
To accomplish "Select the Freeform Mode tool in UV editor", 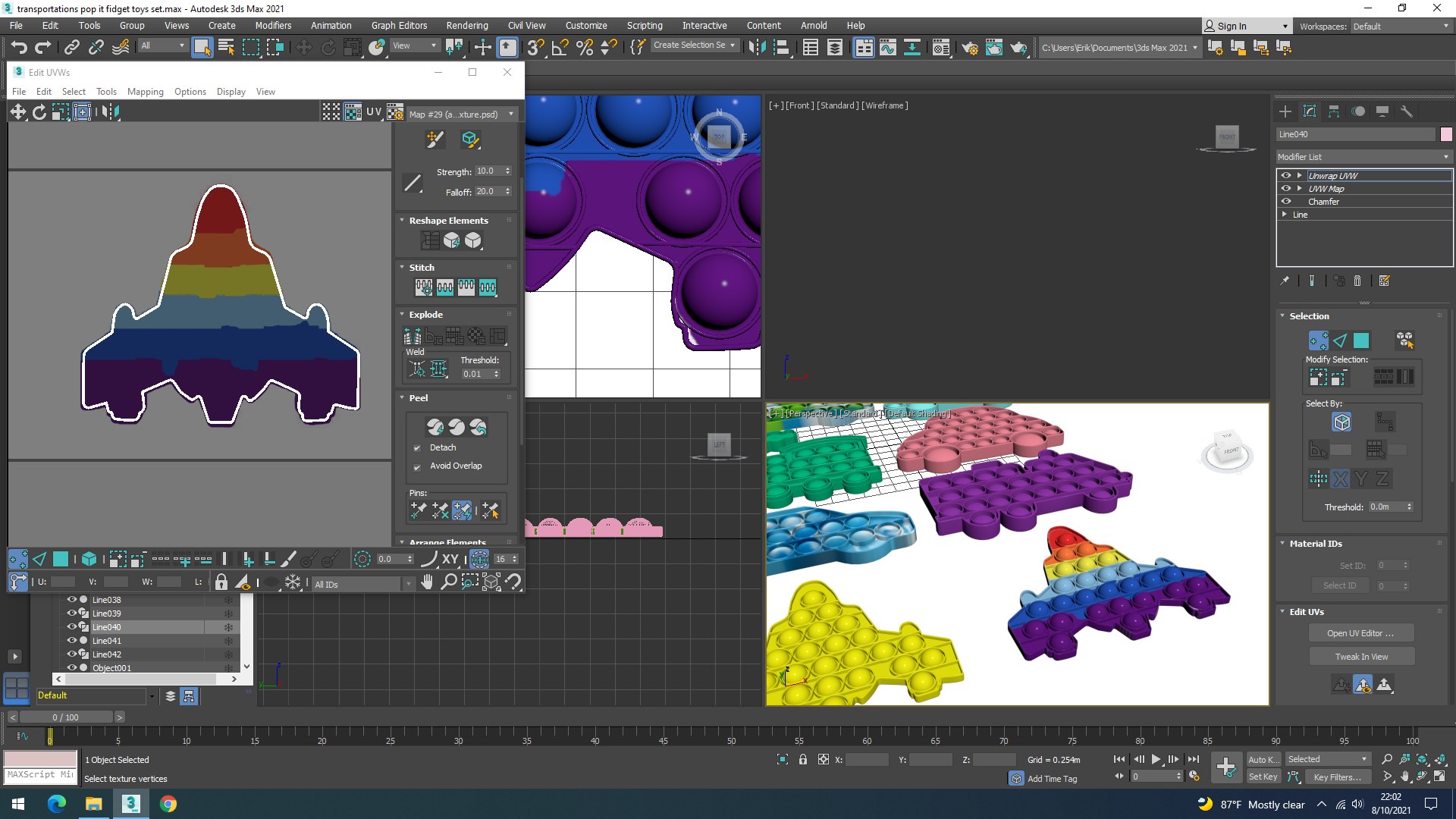I will tap(82, 112).
